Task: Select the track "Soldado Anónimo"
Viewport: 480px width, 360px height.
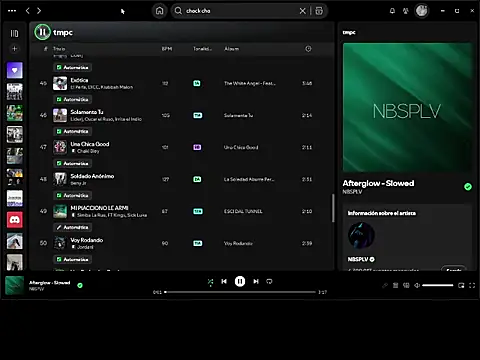Action: pos(92,176)
